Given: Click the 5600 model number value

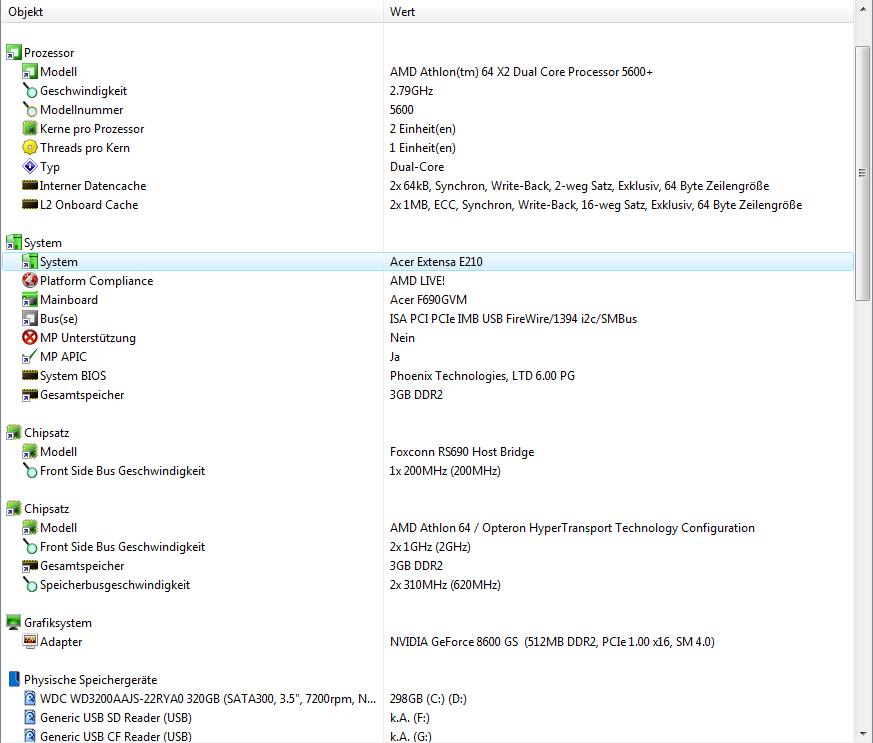Looking at the screenshot, I should [401, 110].
